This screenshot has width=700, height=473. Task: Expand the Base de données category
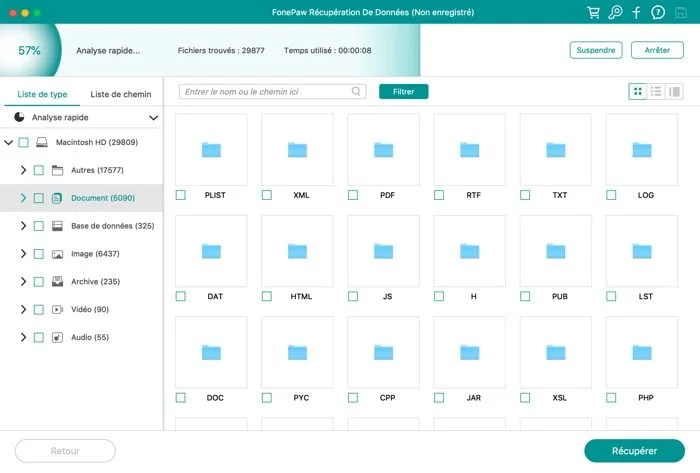click(23, 226)
